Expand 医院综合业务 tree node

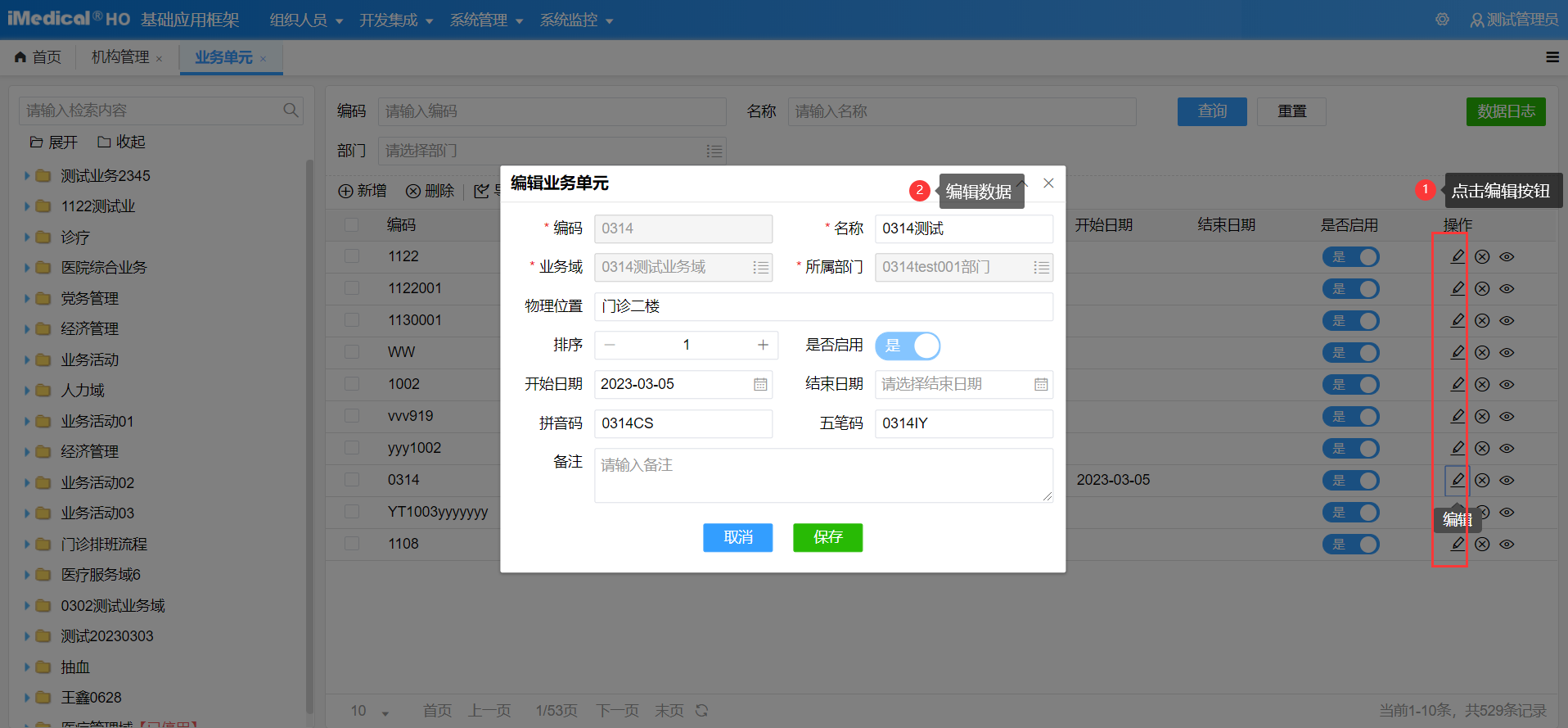click(x=27, y=267)
